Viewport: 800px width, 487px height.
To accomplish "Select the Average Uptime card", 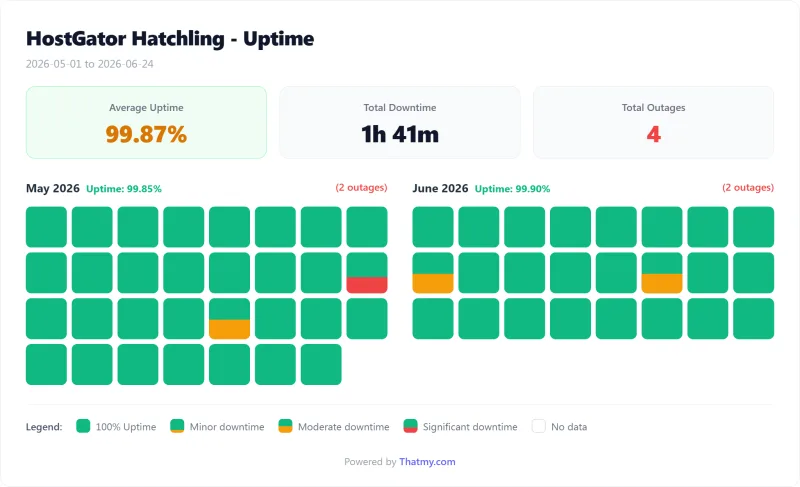I will [146, 122].
